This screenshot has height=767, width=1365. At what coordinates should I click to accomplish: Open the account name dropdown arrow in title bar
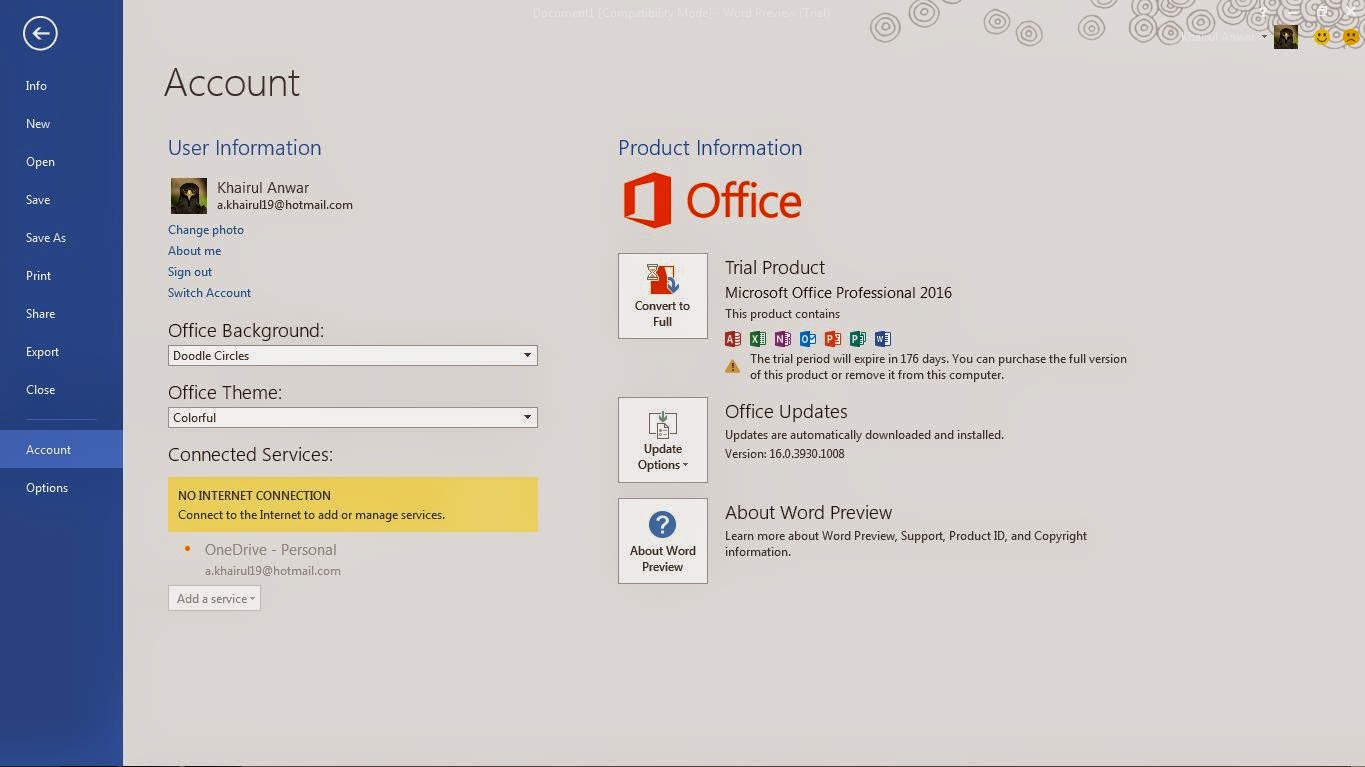[1265, 37]
